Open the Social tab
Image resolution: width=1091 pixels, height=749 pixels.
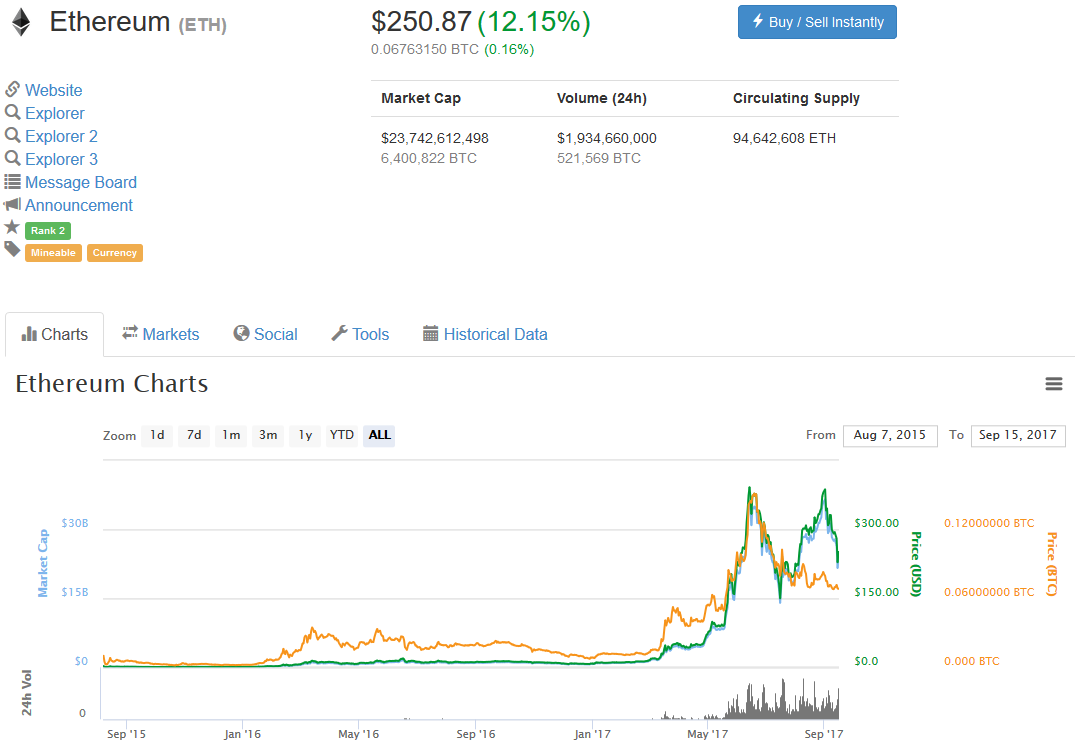(x=265, y=334)
